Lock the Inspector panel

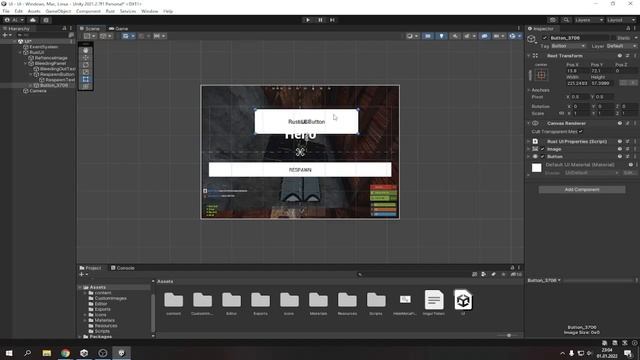[628, 29]
